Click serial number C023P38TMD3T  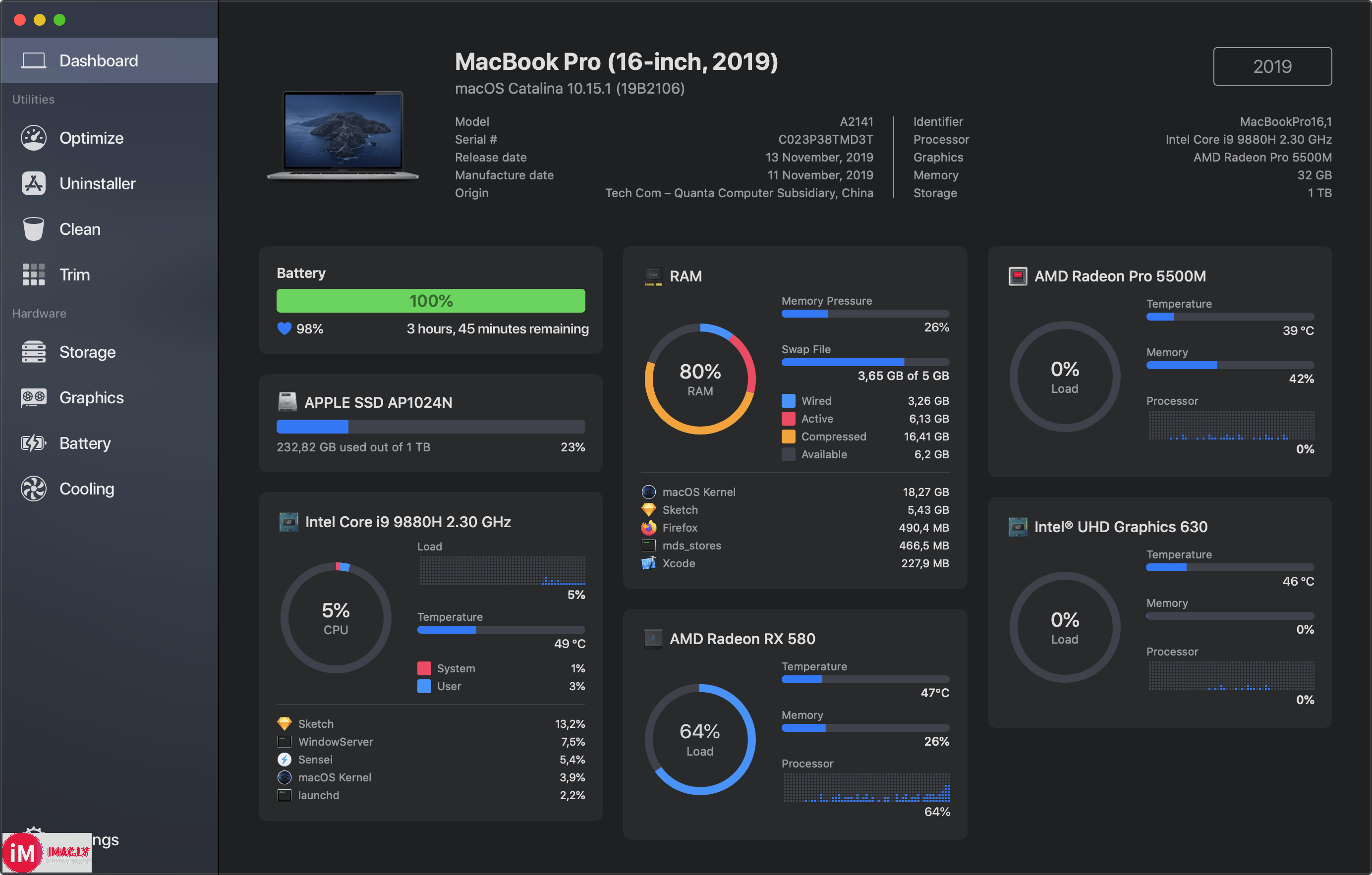(826, 139)
